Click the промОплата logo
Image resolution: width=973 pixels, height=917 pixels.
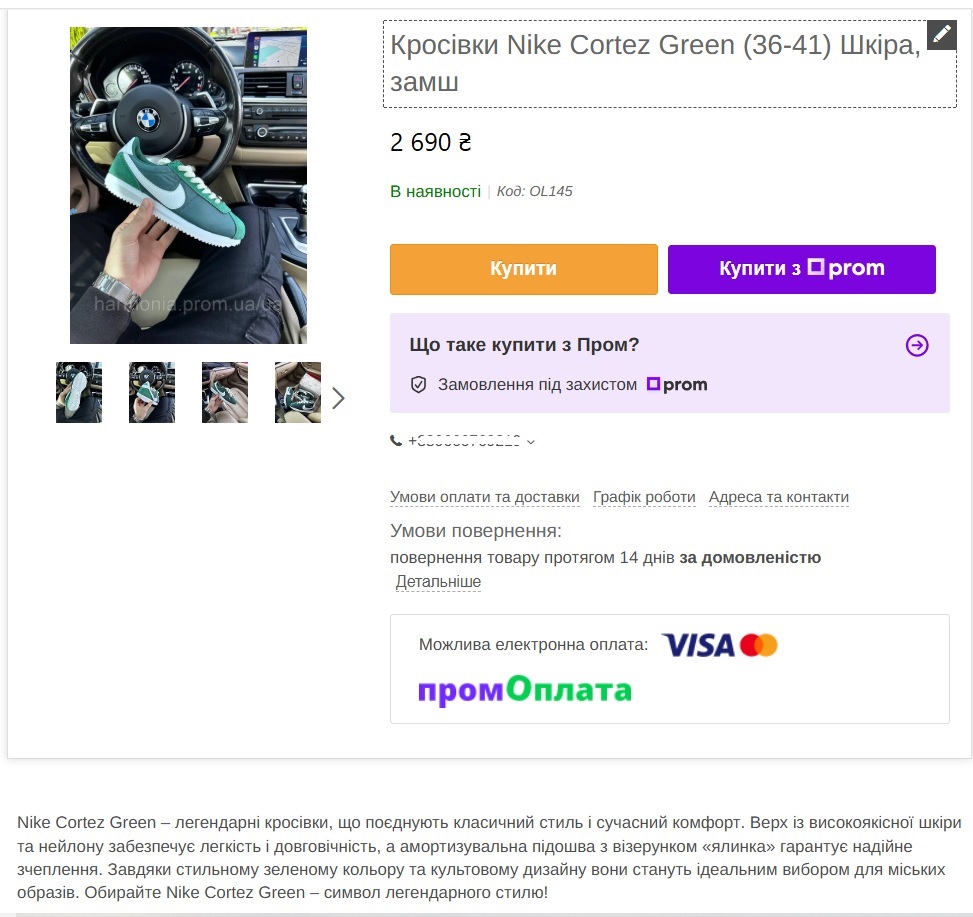coord(525,690)
